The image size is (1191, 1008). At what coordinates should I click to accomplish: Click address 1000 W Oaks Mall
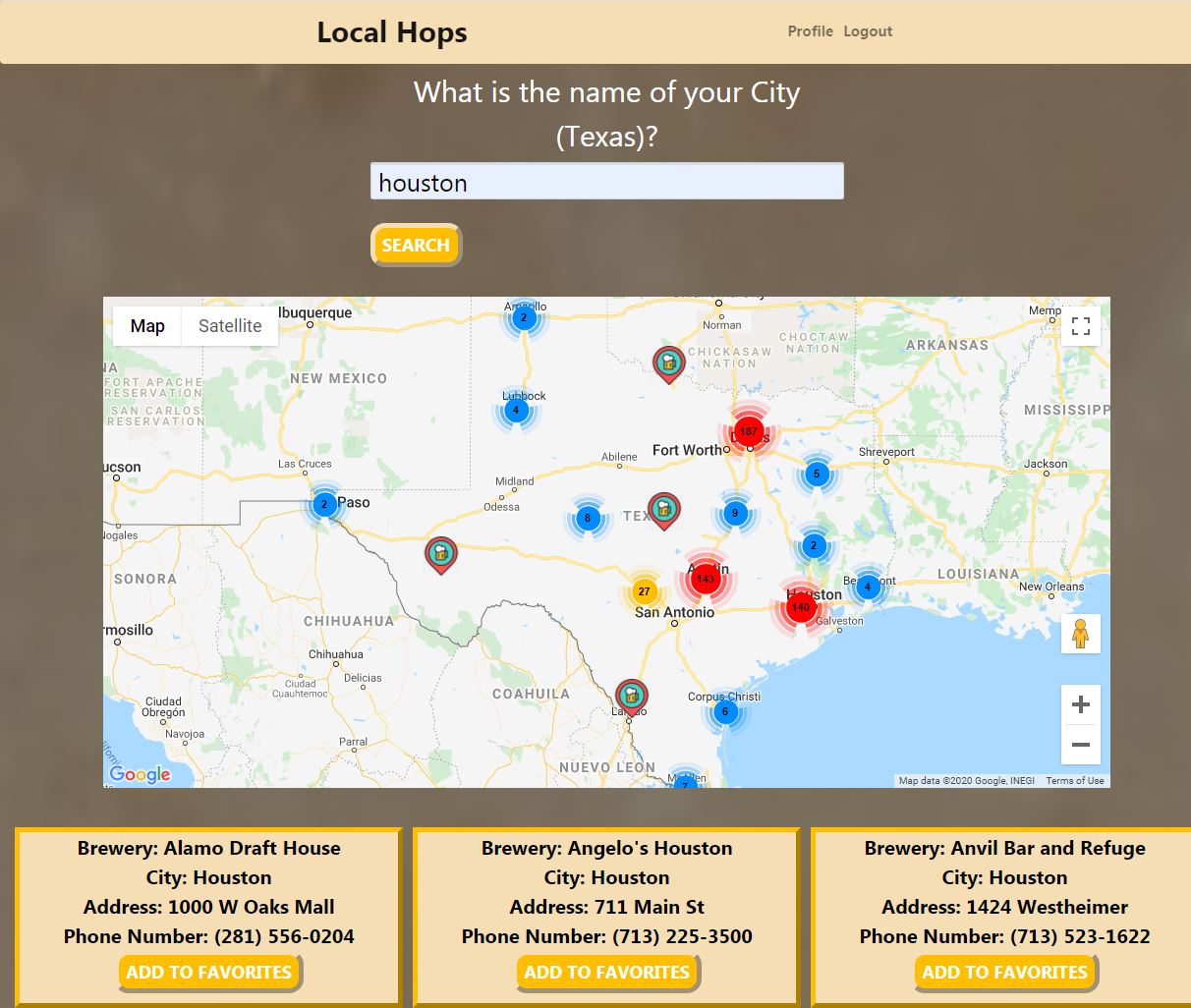[252, 907]
